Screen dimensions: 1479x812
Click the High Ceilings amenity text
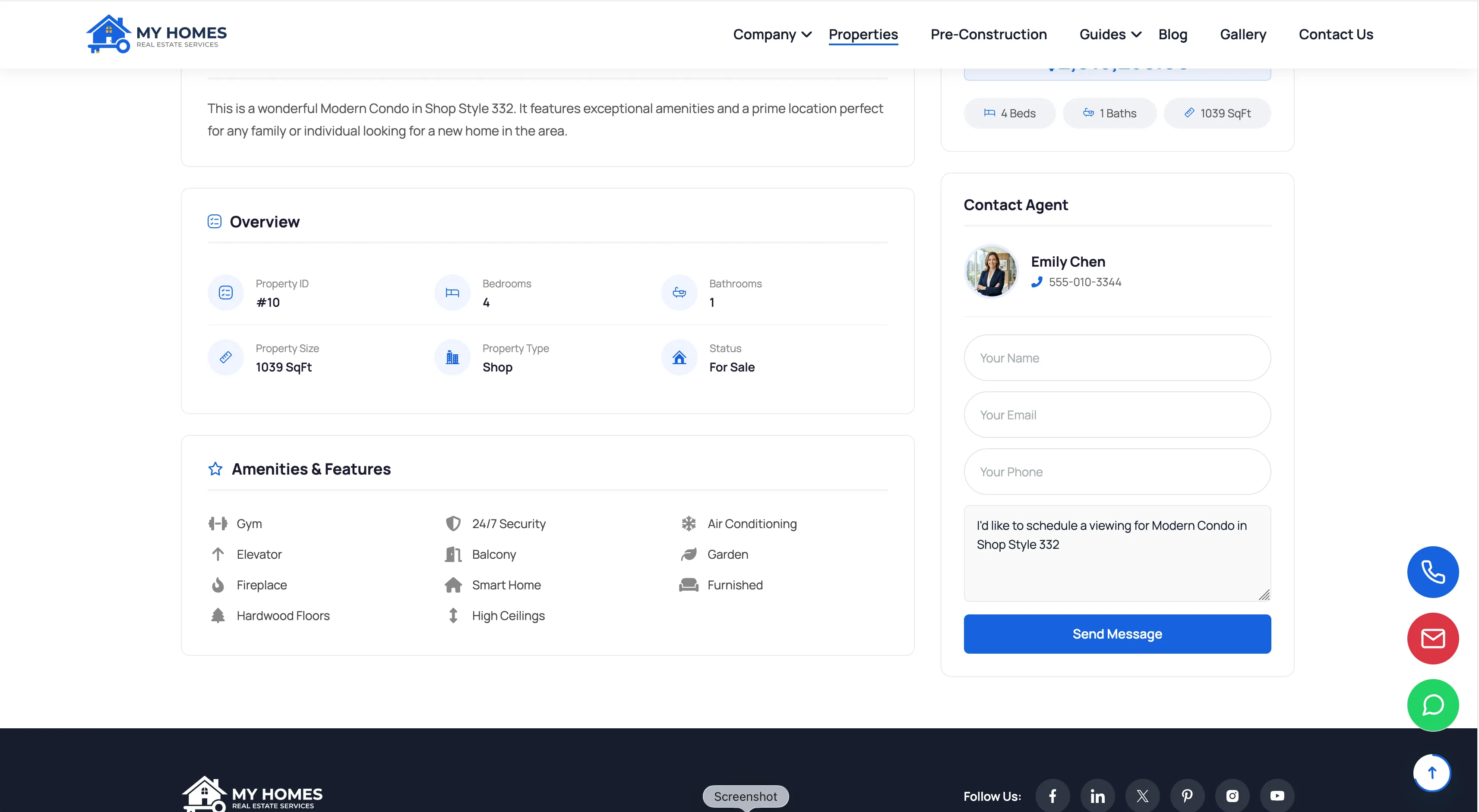(x=508, y=616)
